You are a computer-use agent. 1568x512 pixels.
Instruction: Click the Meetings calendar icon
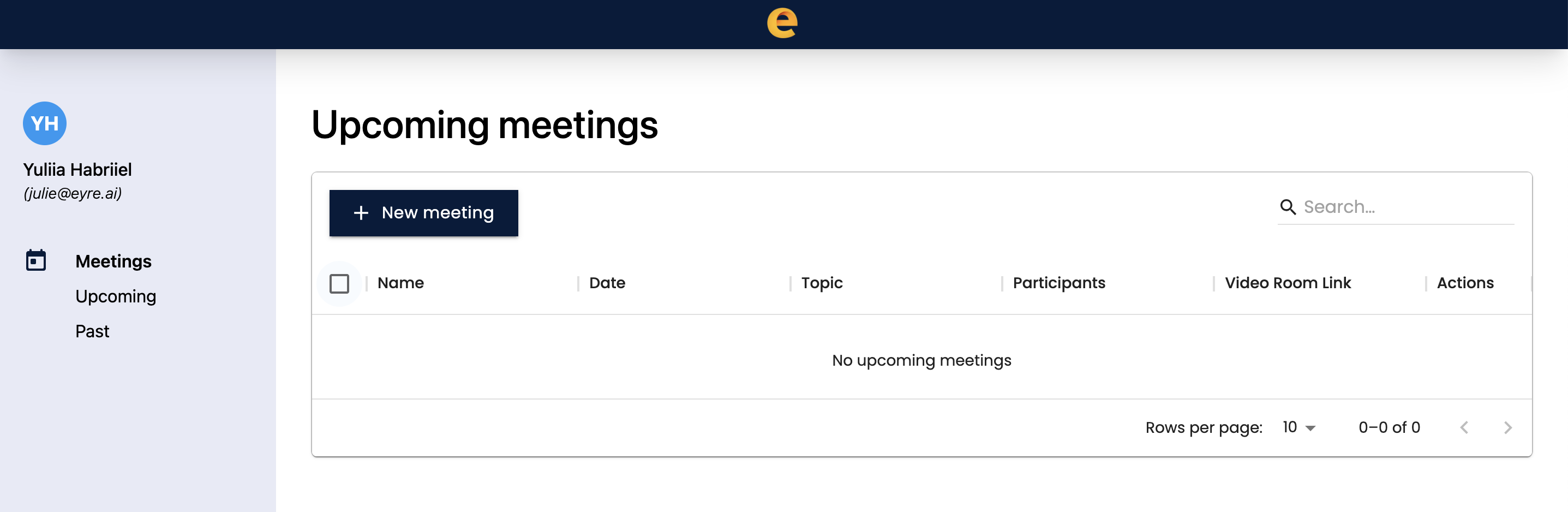(36, 260)
